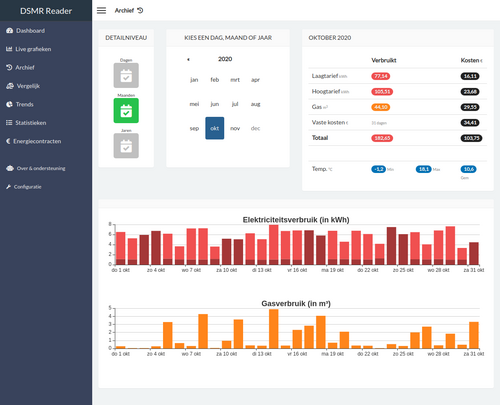This screenshot has height=405, width=500.
Task: Click the Configuratie wrench icon
Action: coord(9,187)
